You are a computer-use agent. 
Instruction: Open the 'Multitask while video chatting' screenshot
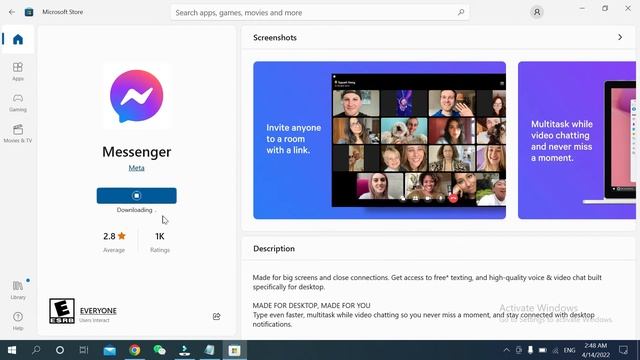pos(577,140)
